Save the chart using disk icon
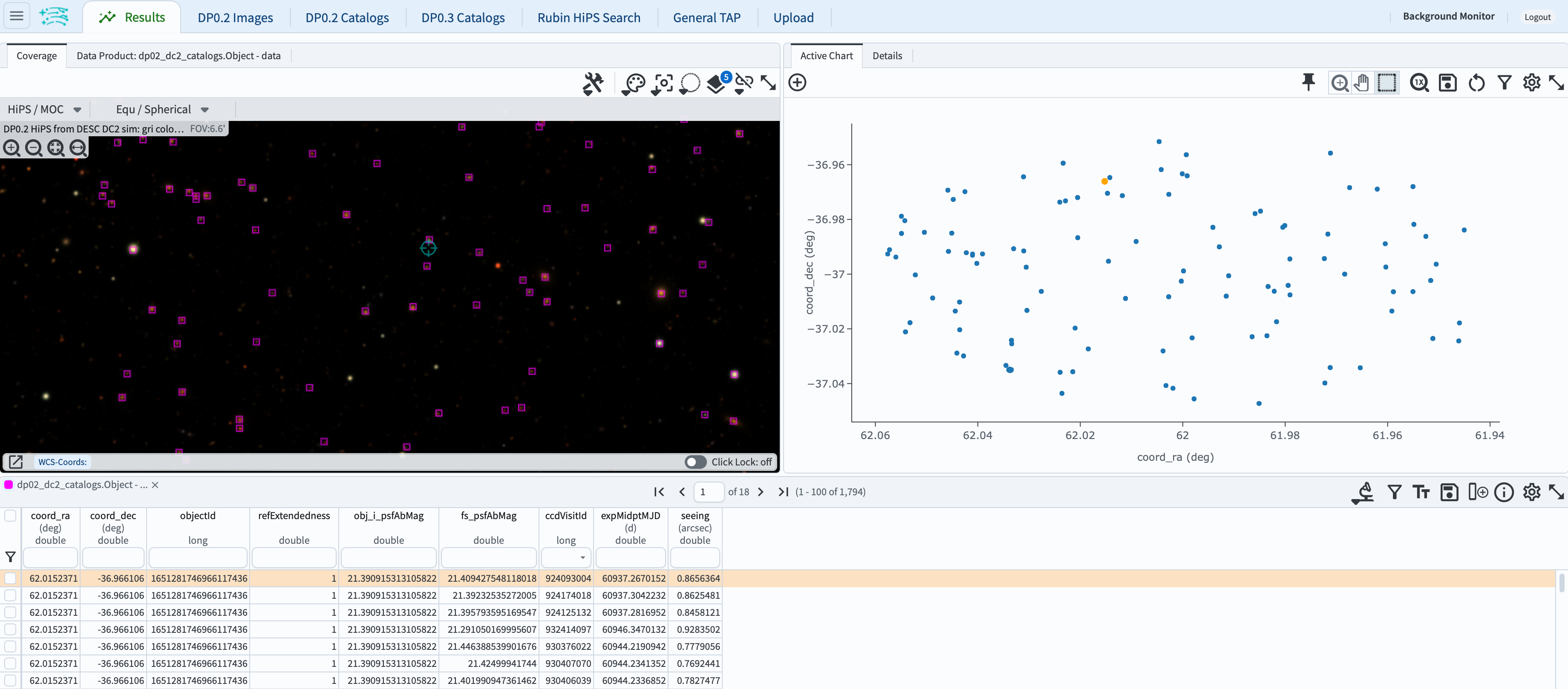Screen dimensions: 1568x689 pos(1447,82)
